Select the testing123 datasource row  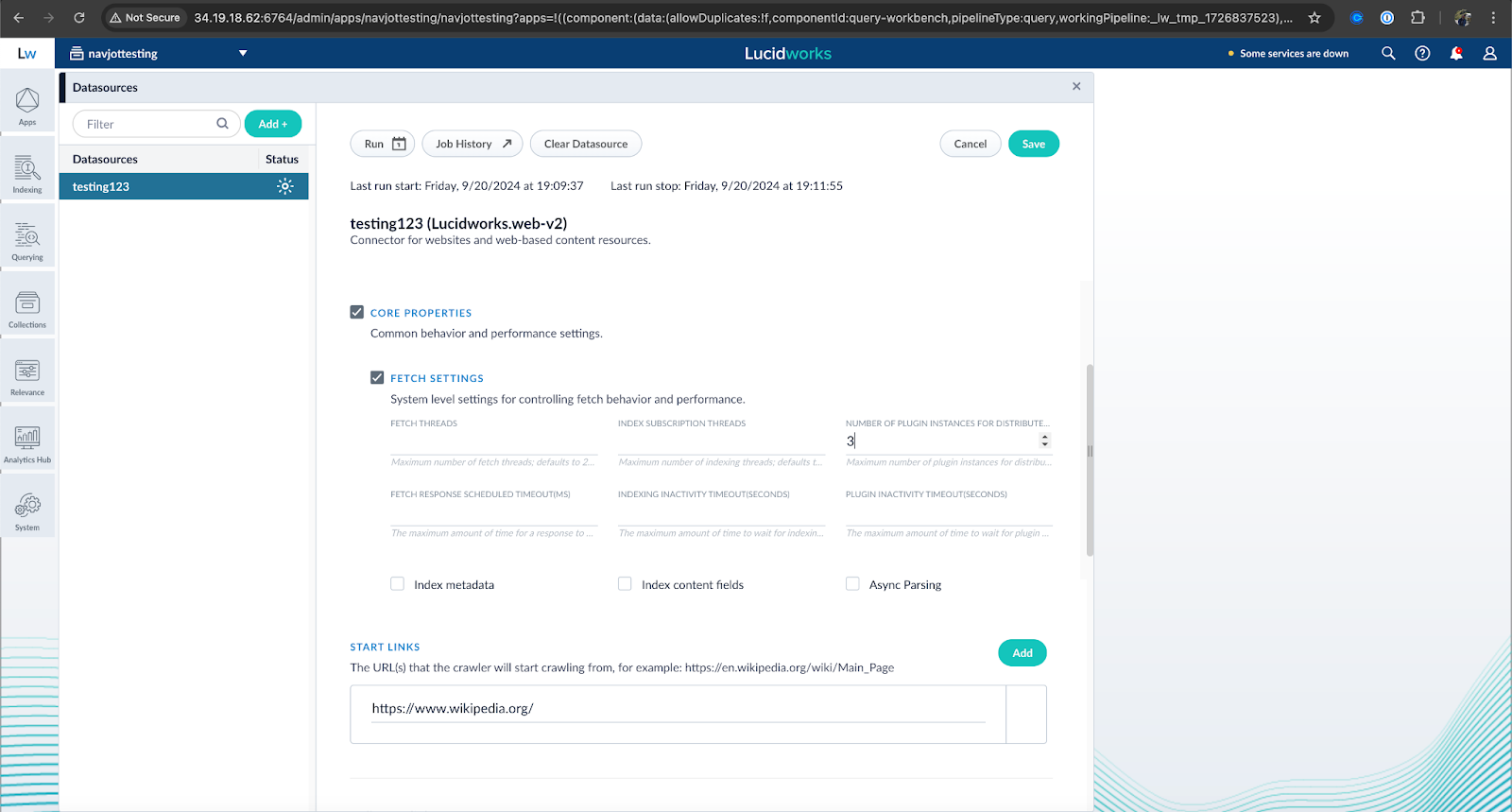[184, 186]
